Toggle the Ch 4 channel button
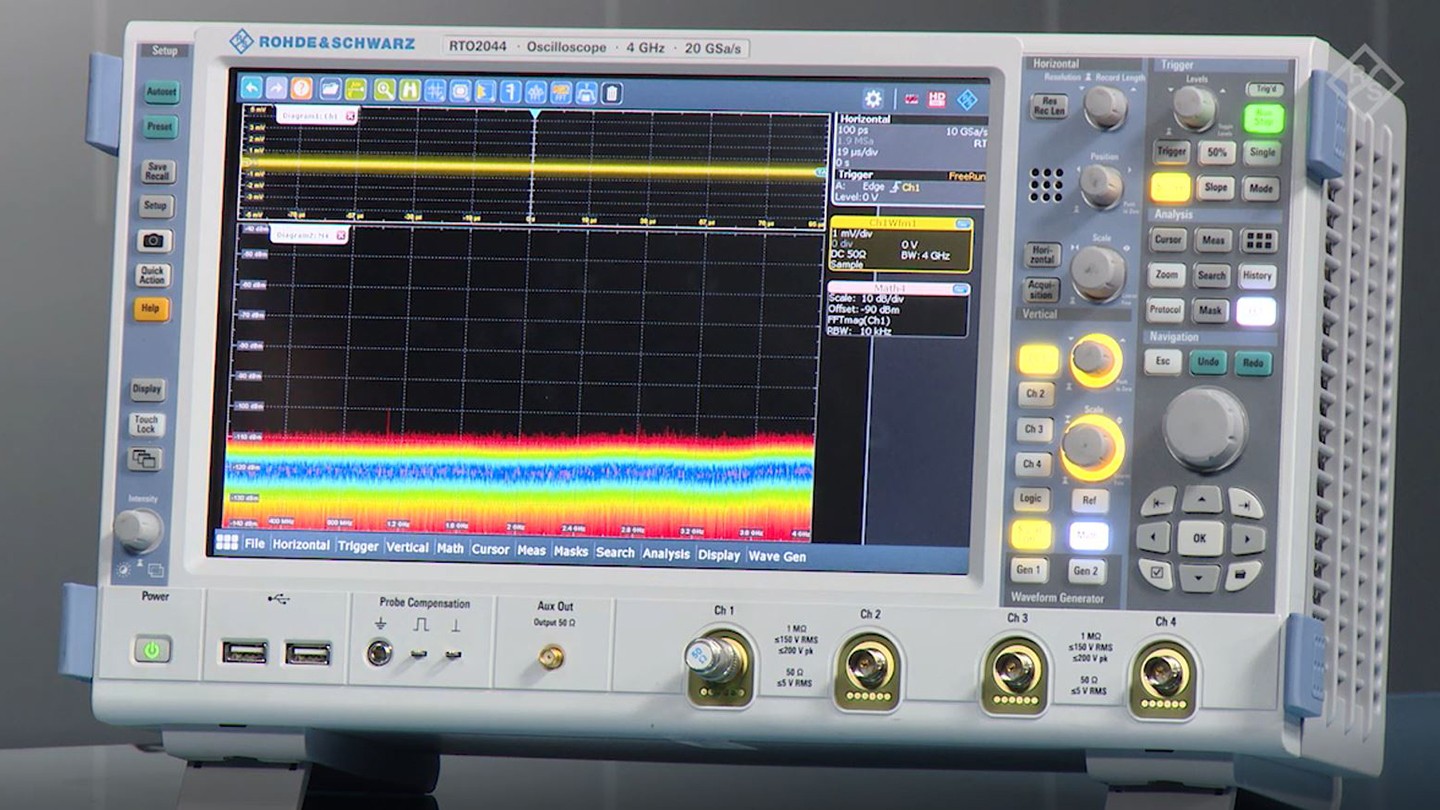1440x810 pixels. 1031,464
